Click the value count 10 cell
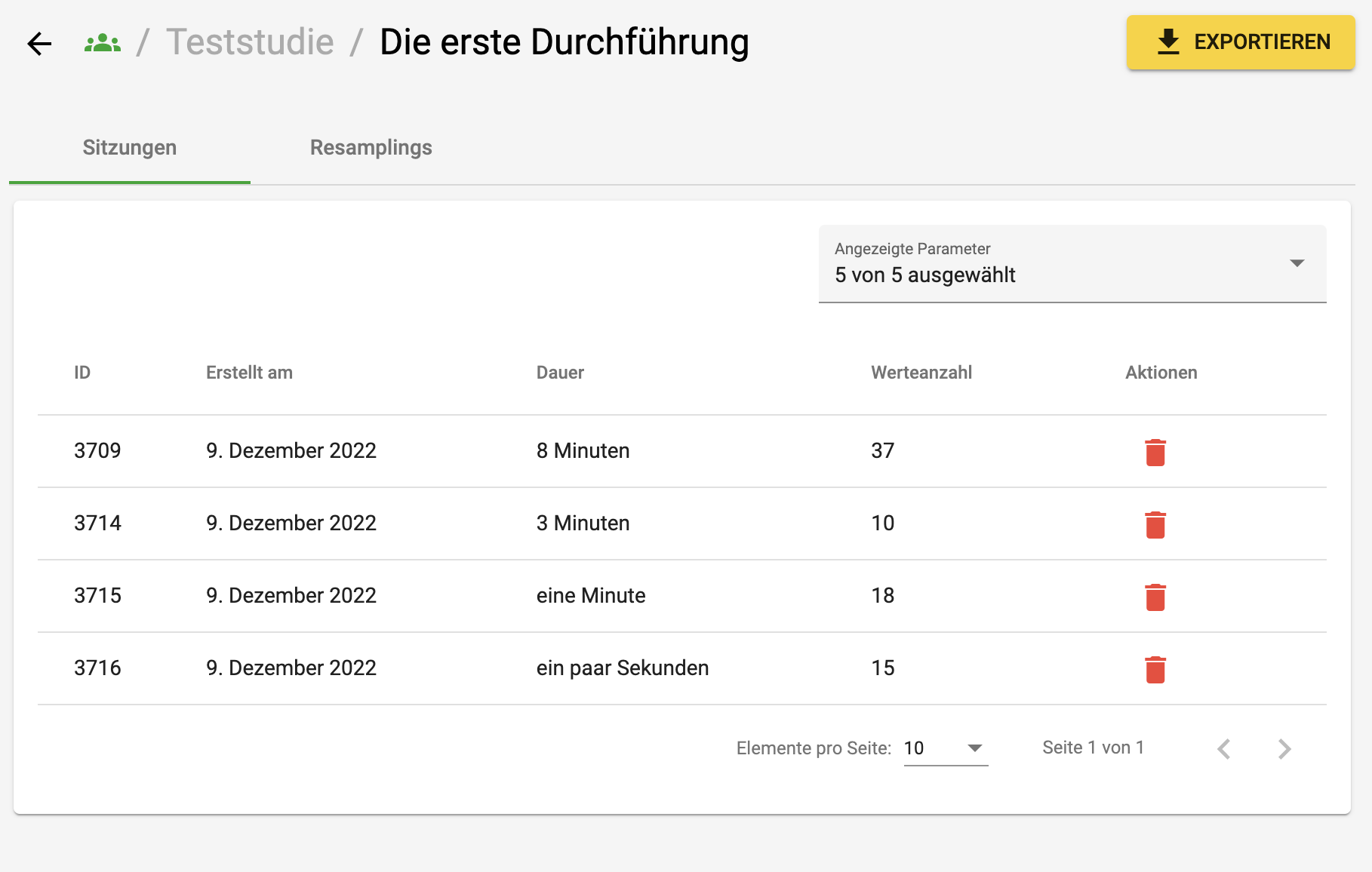Screen dimensions: 1372x872 (882, 523)
